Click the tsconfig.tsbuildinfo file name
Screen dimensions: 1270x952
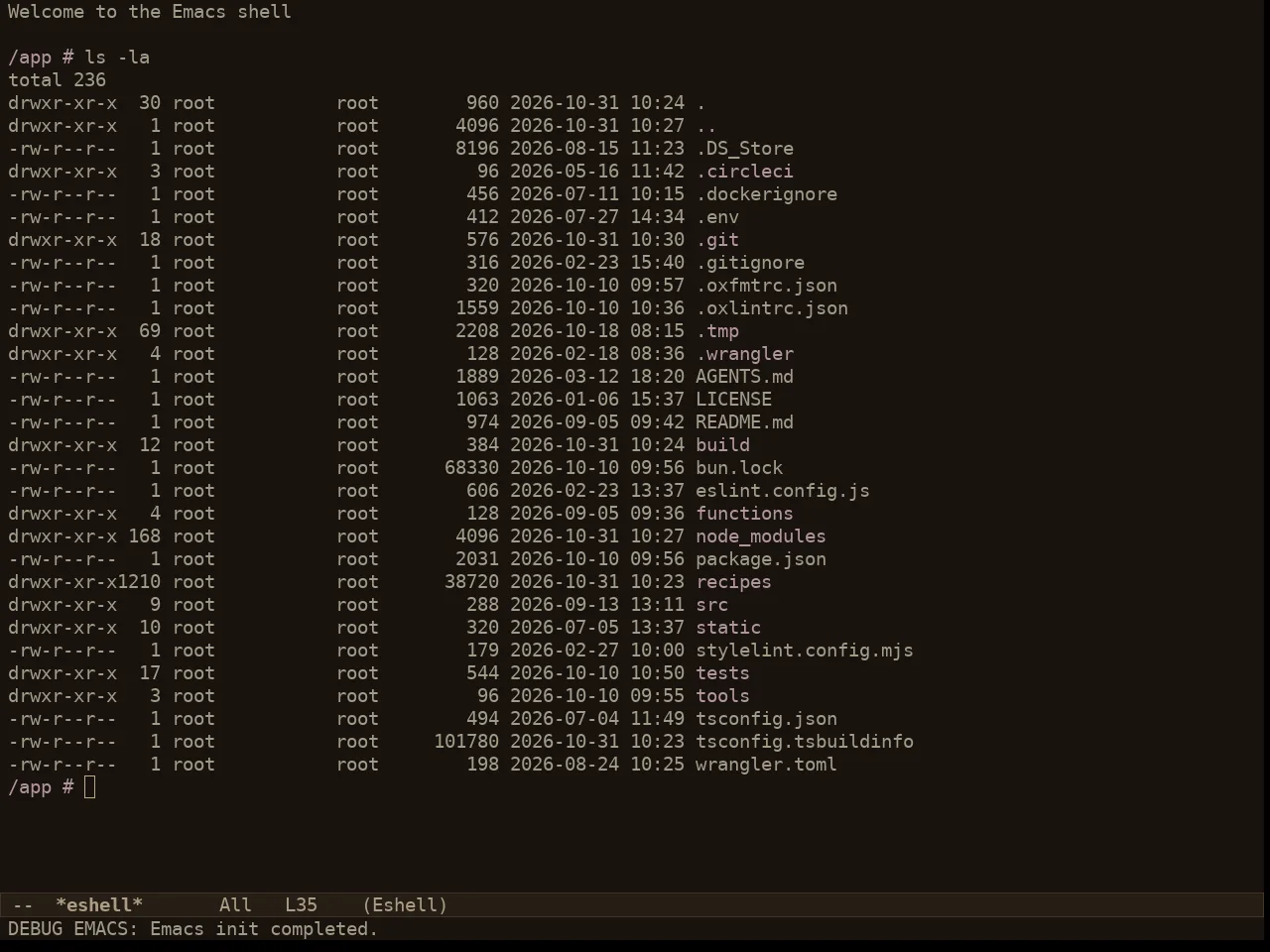pyautogui.click(x=805, y=742)
